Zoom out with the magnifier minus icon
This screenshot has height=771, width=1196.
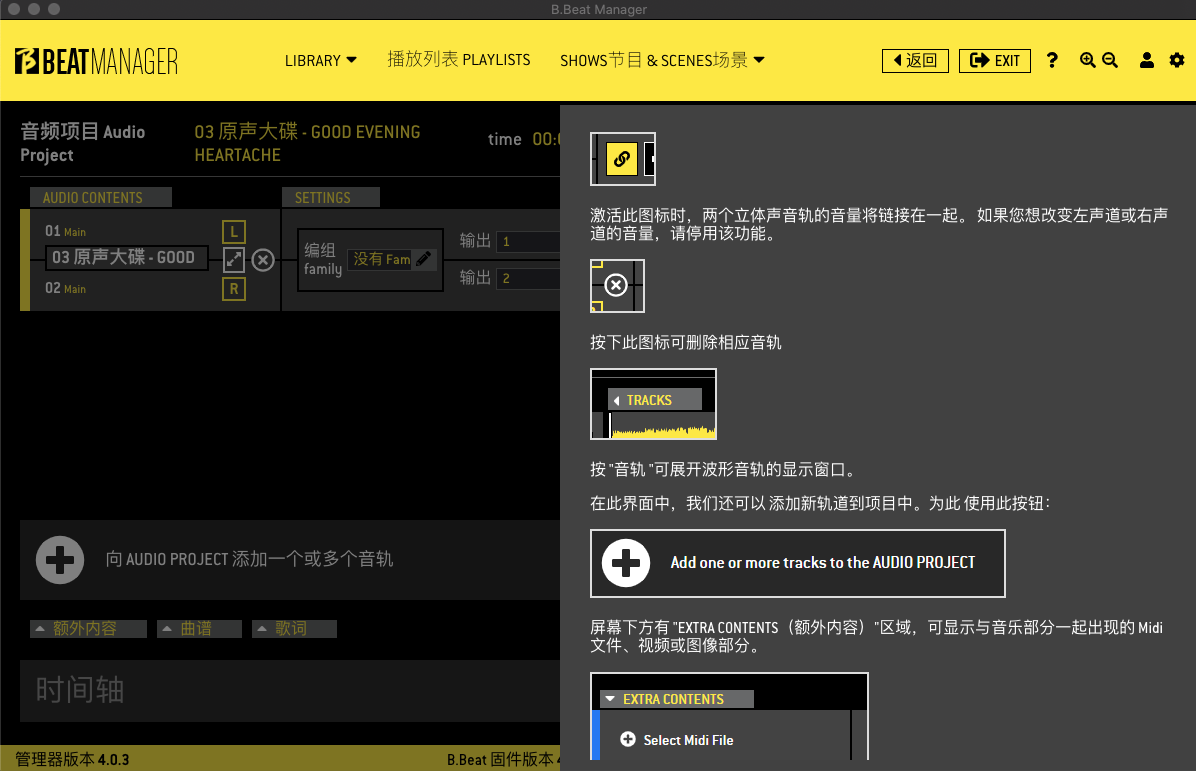click(1110, 60)
